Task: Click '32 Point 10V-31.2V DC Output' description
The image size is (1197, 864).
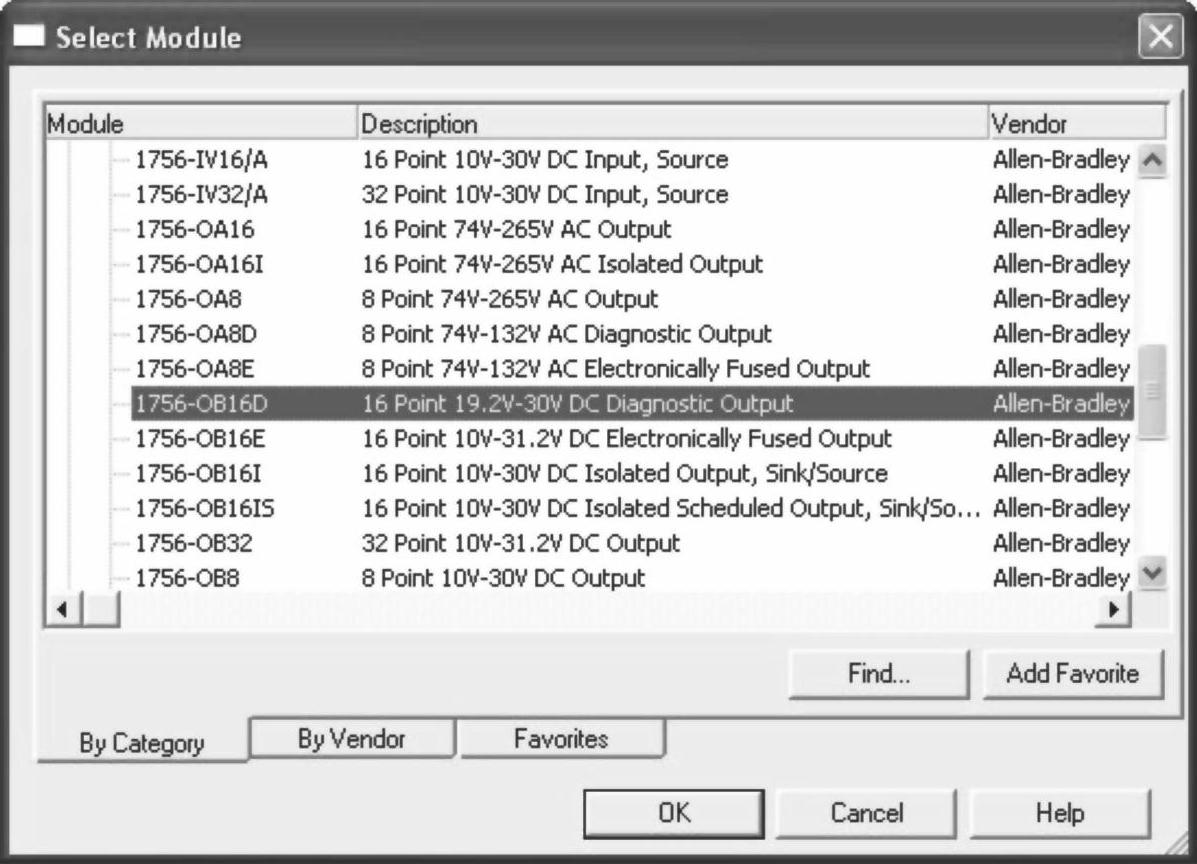Action: click(x=521, y=543)
